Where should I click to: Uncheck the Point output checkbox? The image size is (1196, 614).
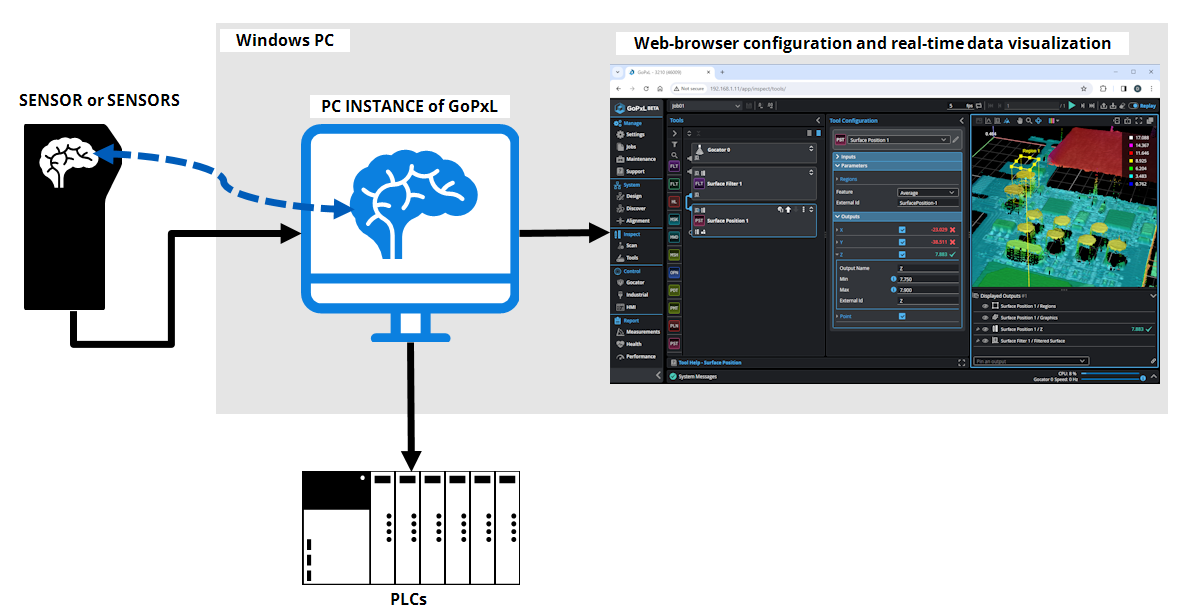point(902,316)
